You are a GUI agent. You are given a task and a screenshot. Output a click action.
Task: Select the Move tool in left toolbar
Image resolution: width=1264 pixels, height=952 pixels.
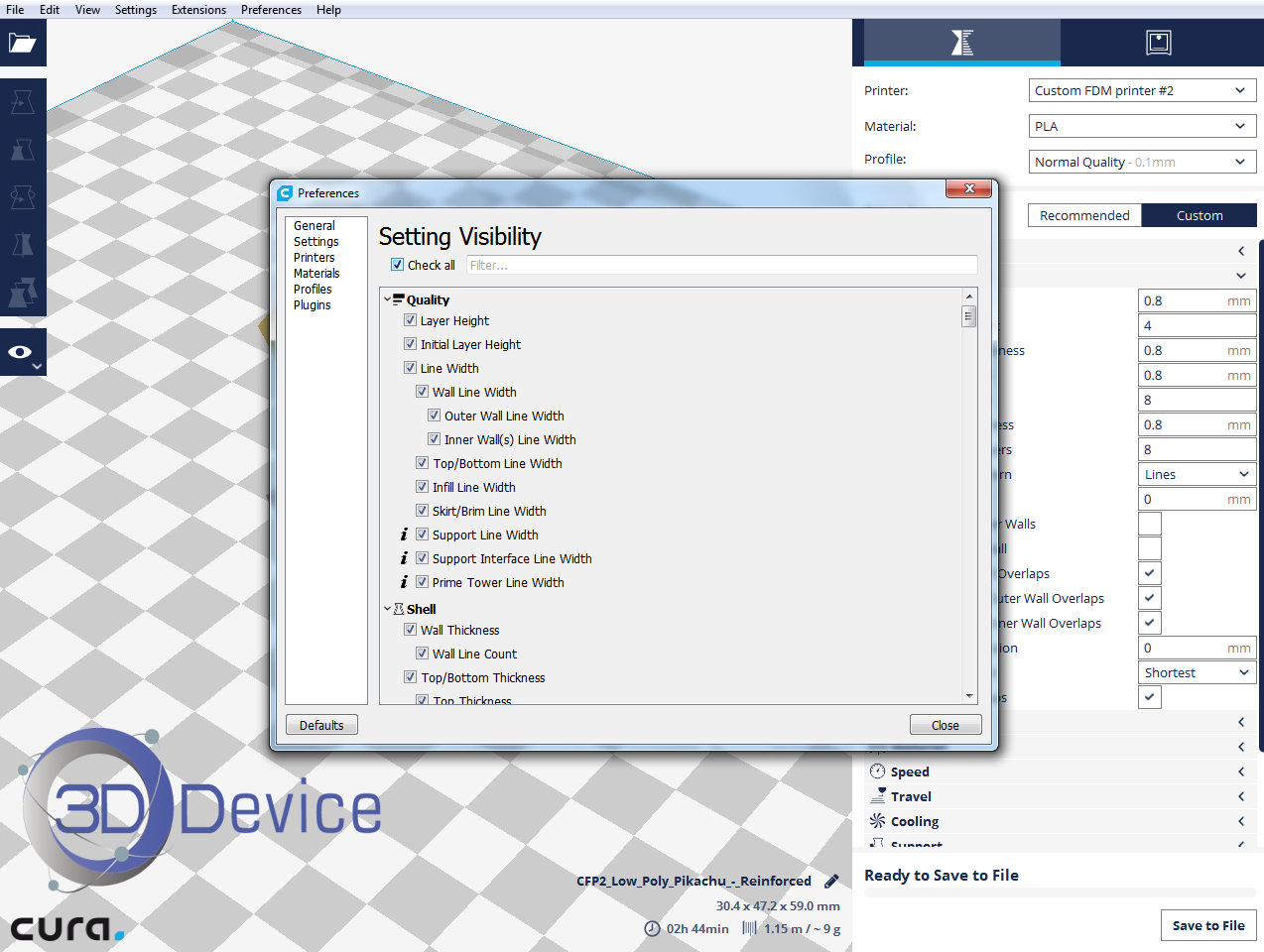pos(22,101)
